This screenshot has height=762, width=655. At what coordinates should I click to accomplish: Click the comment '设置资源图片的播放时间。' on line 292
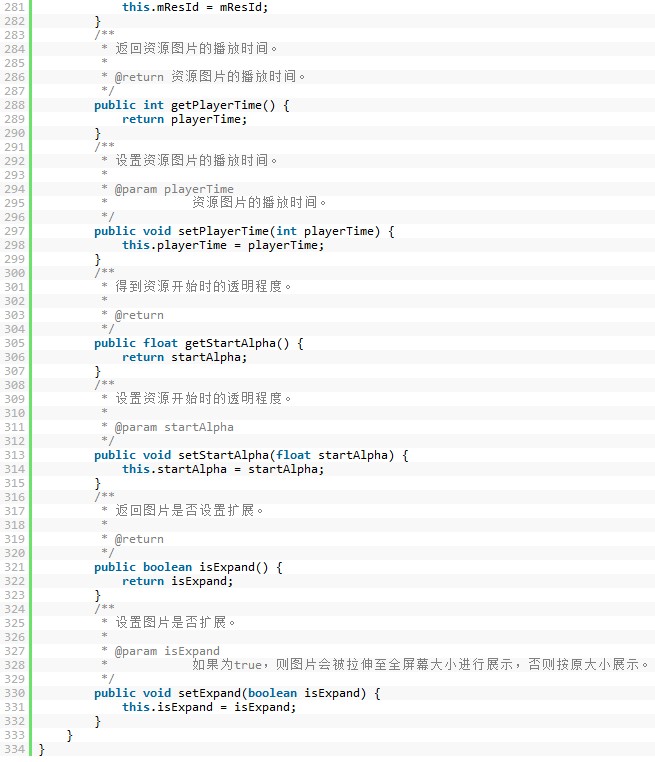pyautogui.click(x=196, y=160)
